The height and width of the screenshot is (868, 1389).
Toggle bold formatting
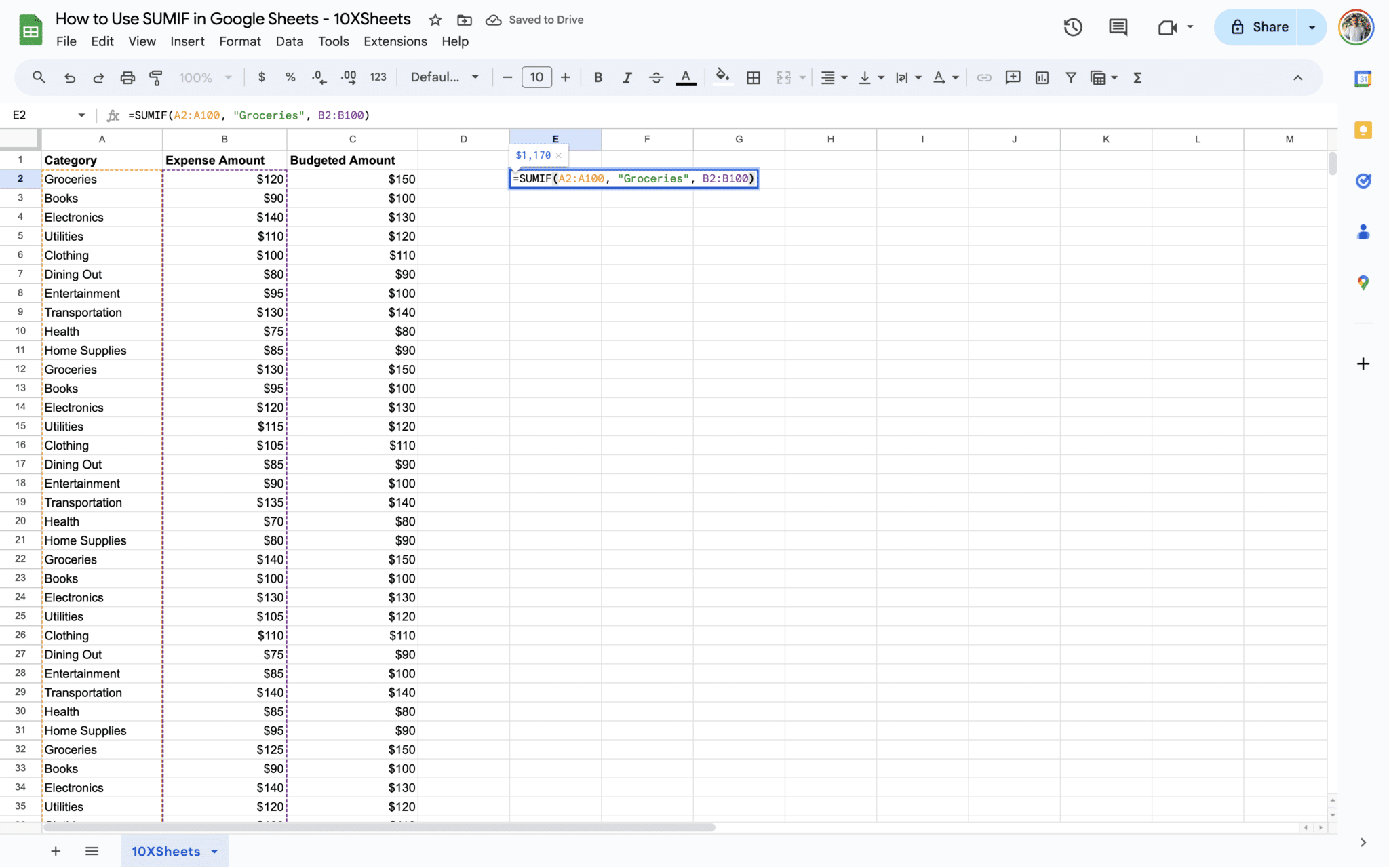[x=598, y=77]
